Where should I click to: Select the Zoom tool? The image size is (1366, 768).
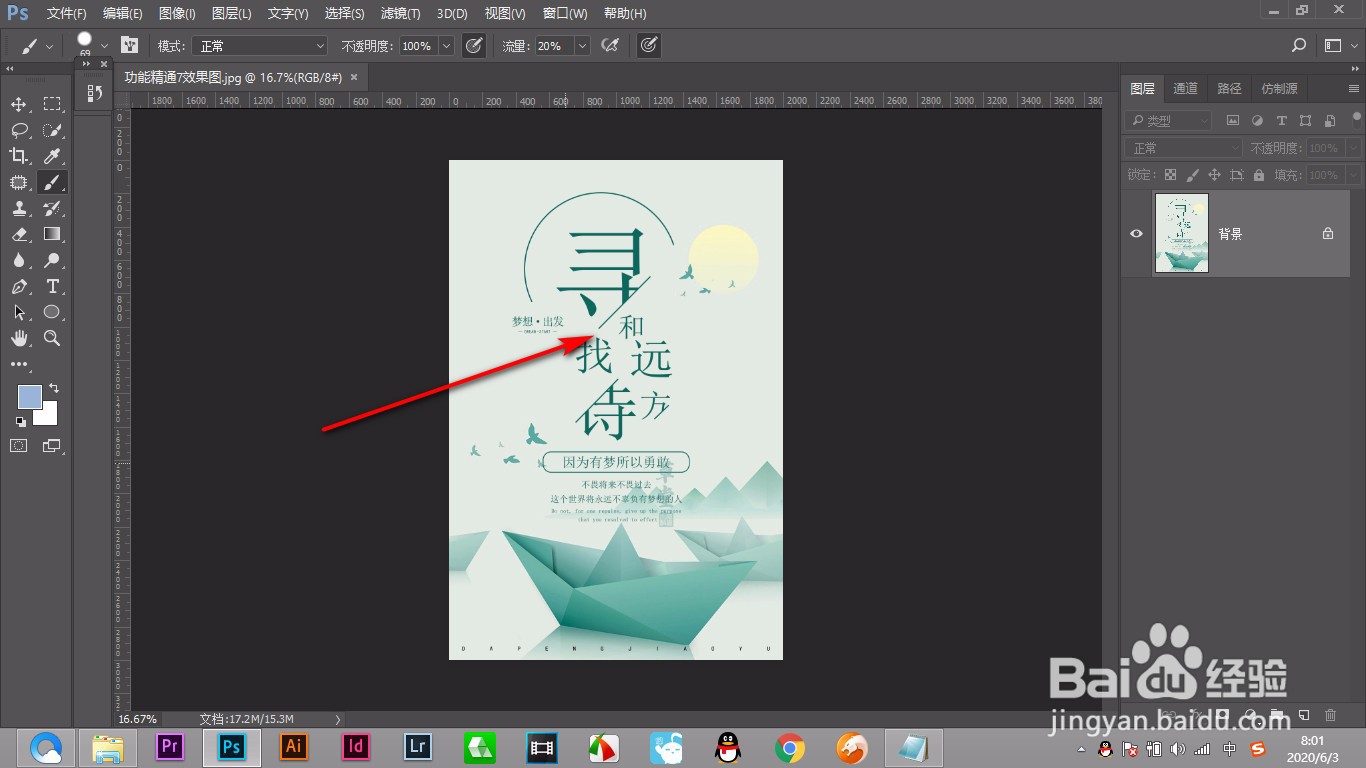click(52, 338)
